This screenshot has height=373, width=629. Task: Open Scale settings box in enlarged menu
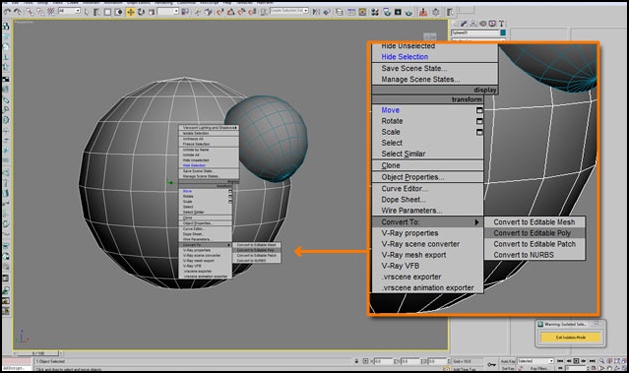(479, 132)
